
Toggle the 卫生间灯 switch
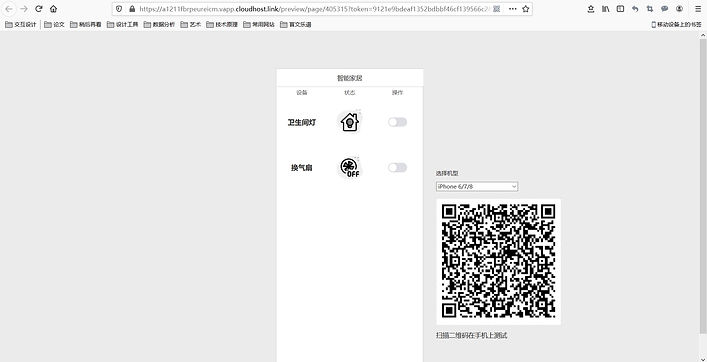pos(398,122)
